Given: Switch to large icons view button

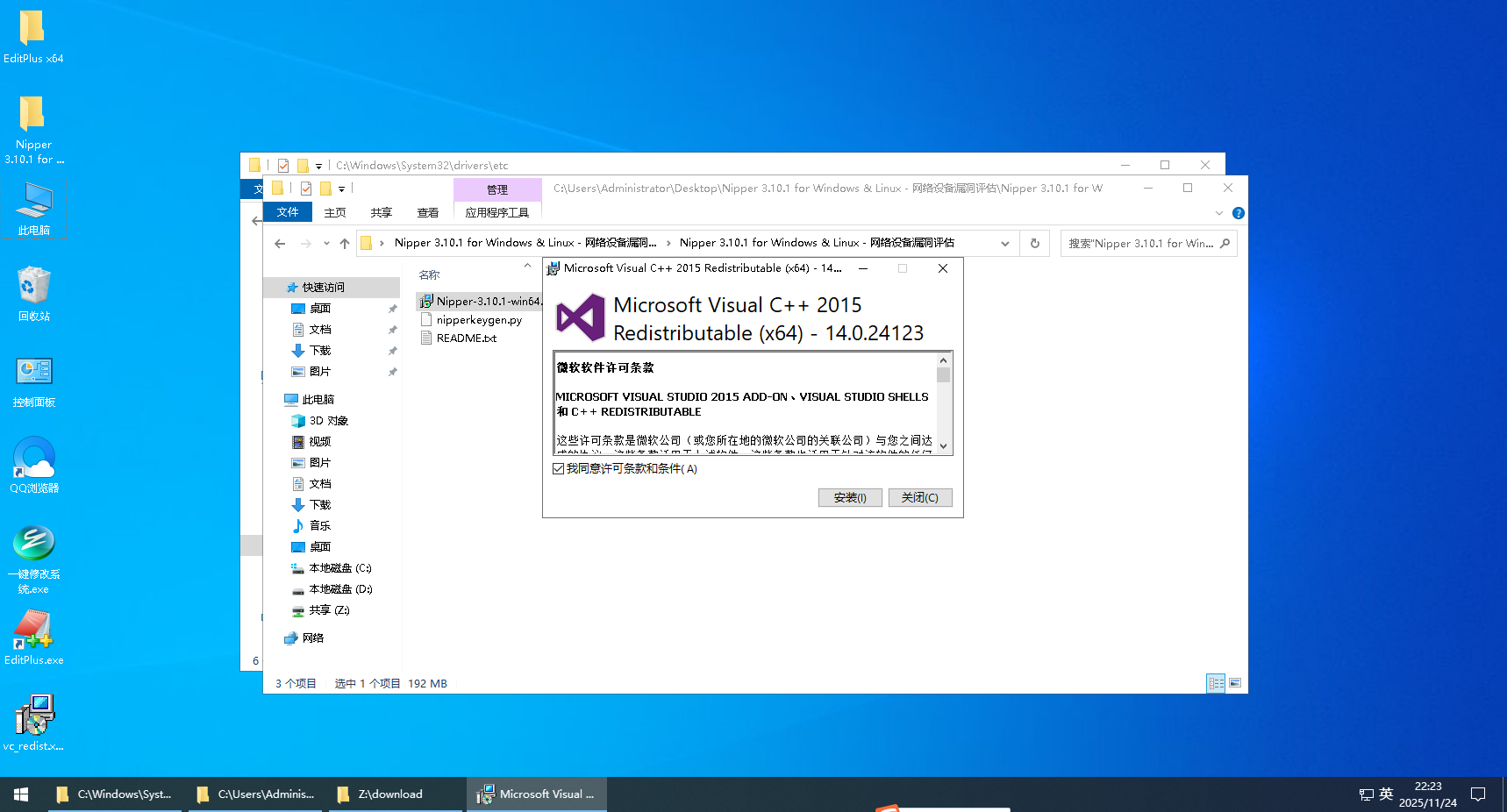Looking at the screenshot, I should 1235,683.
